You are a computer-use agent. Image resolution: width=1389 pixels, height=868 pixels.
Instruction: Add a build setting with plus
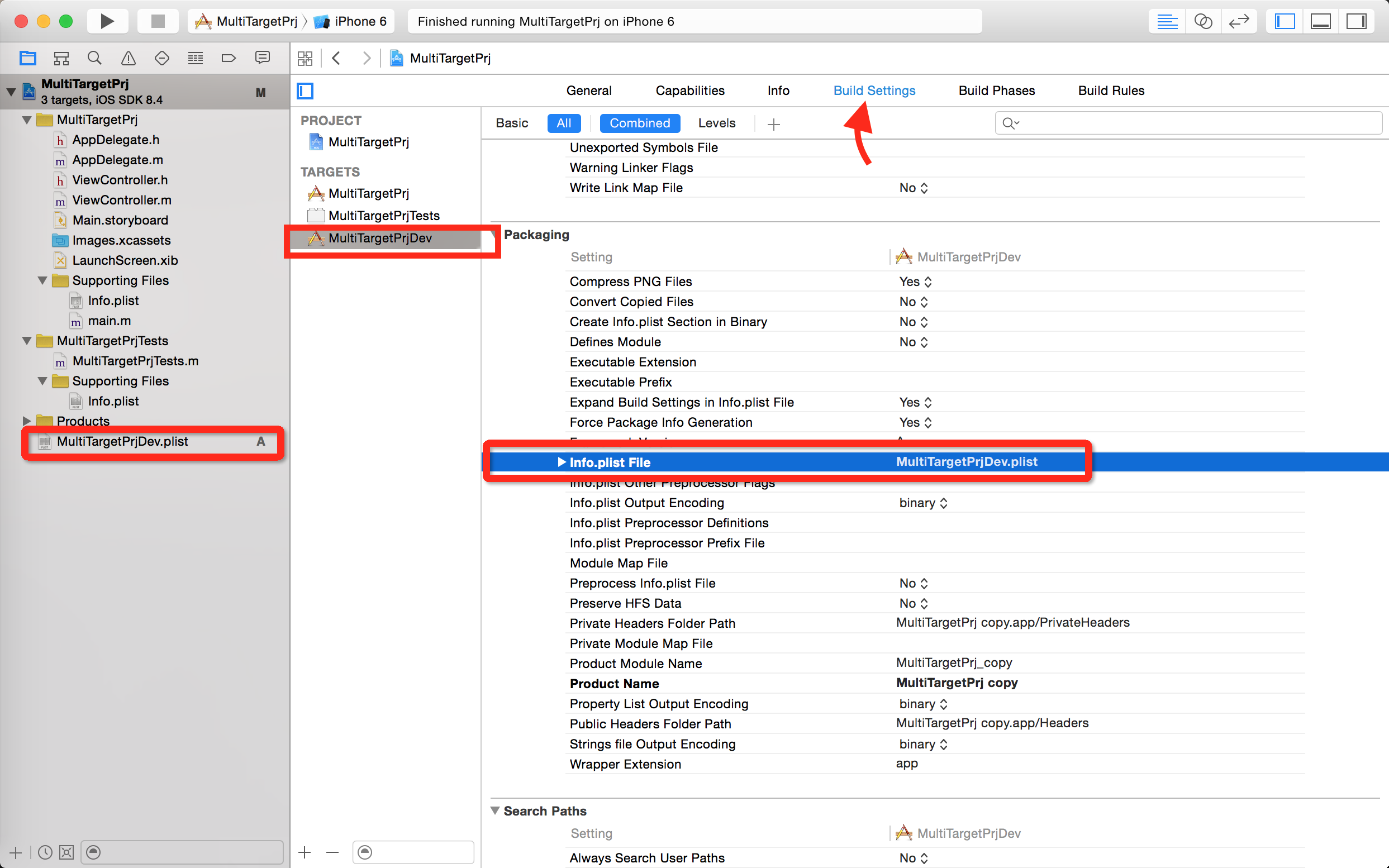click(x=773, y=124)
